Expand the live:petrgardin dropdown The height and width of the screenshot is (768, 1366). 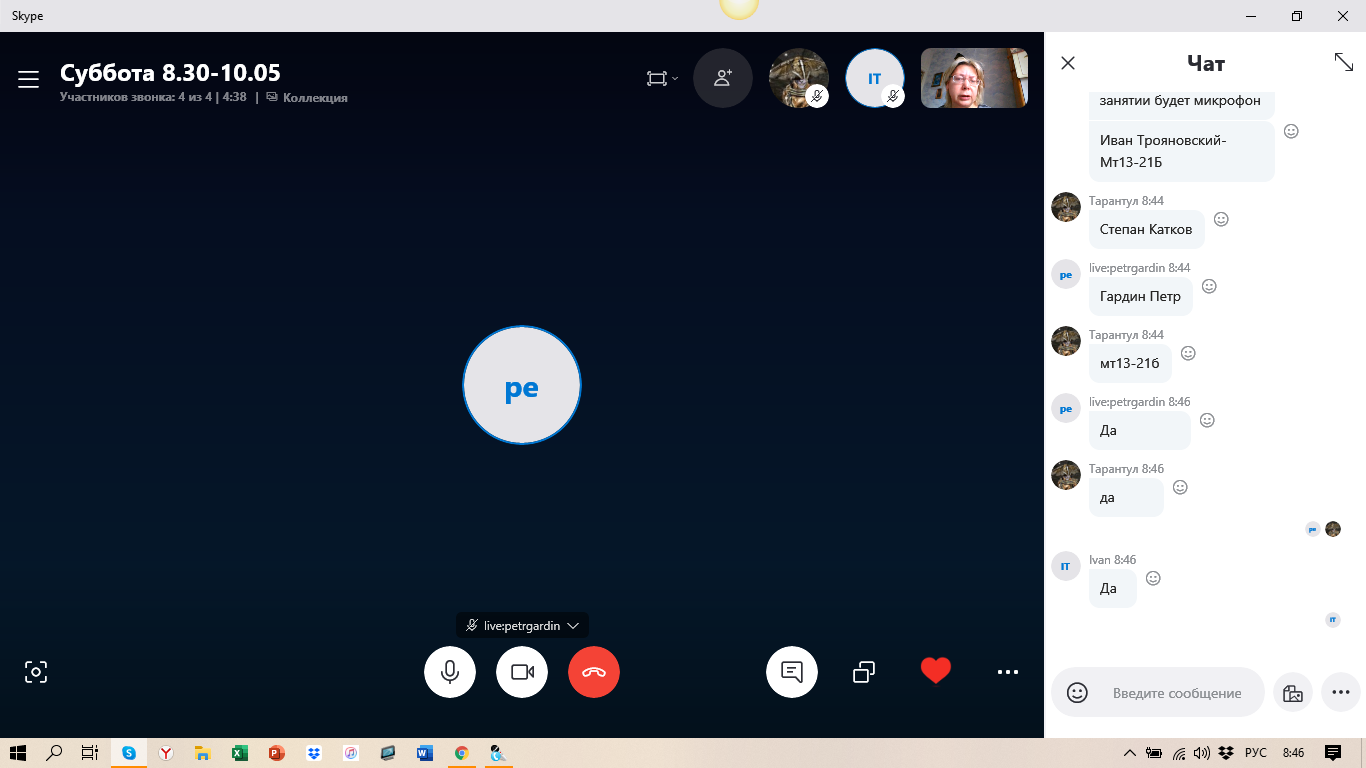(573, 625)
